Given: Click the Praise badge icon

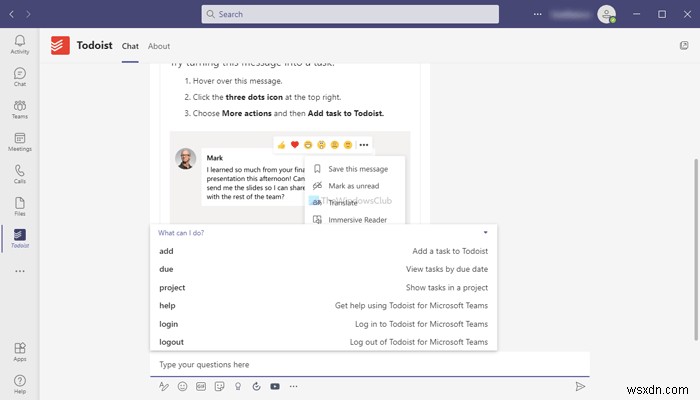Looking at the screenshot, I should coord(238,387).
